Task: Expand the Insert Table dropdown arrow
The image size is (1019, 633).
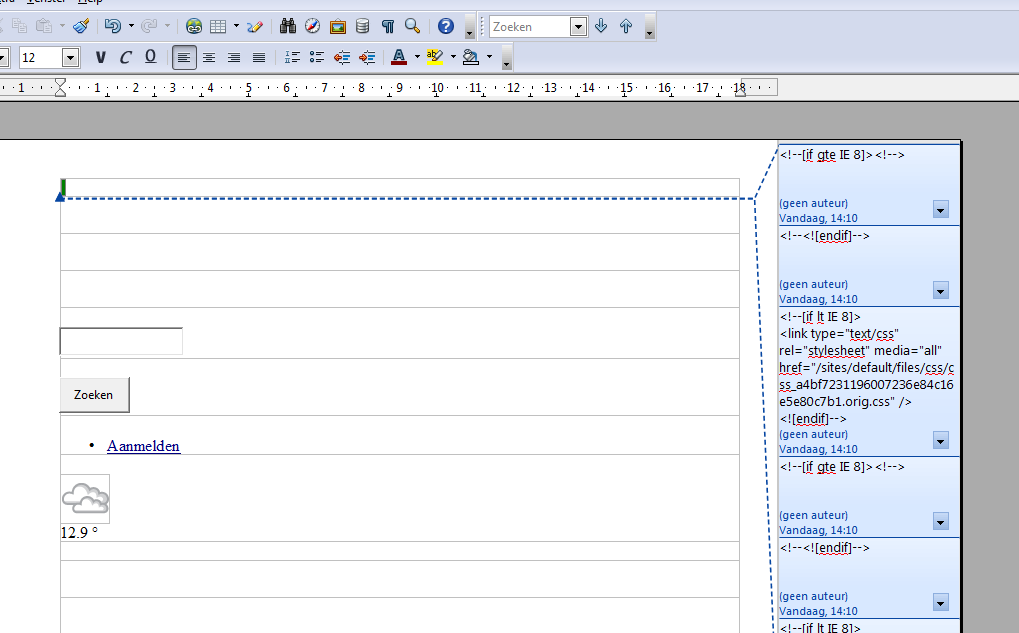Action: pos(236,26)
